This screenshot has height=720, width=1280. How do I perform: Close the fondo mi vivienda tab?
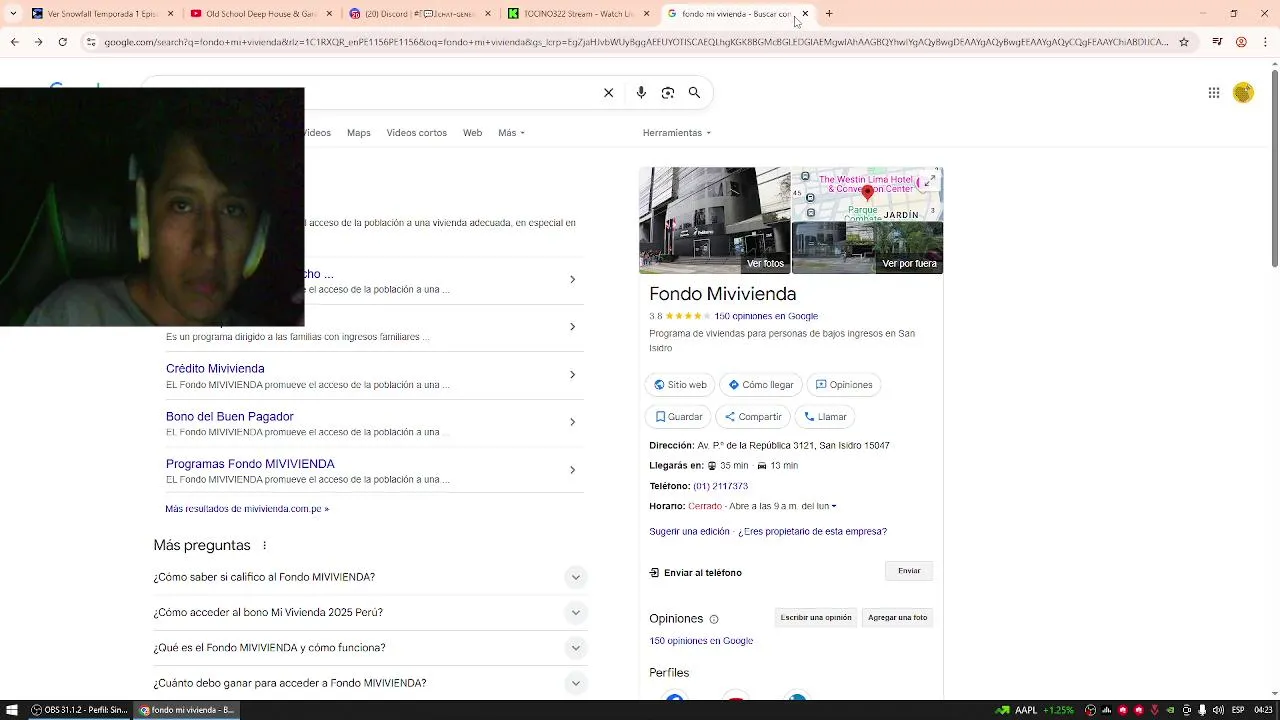[805, 14]
